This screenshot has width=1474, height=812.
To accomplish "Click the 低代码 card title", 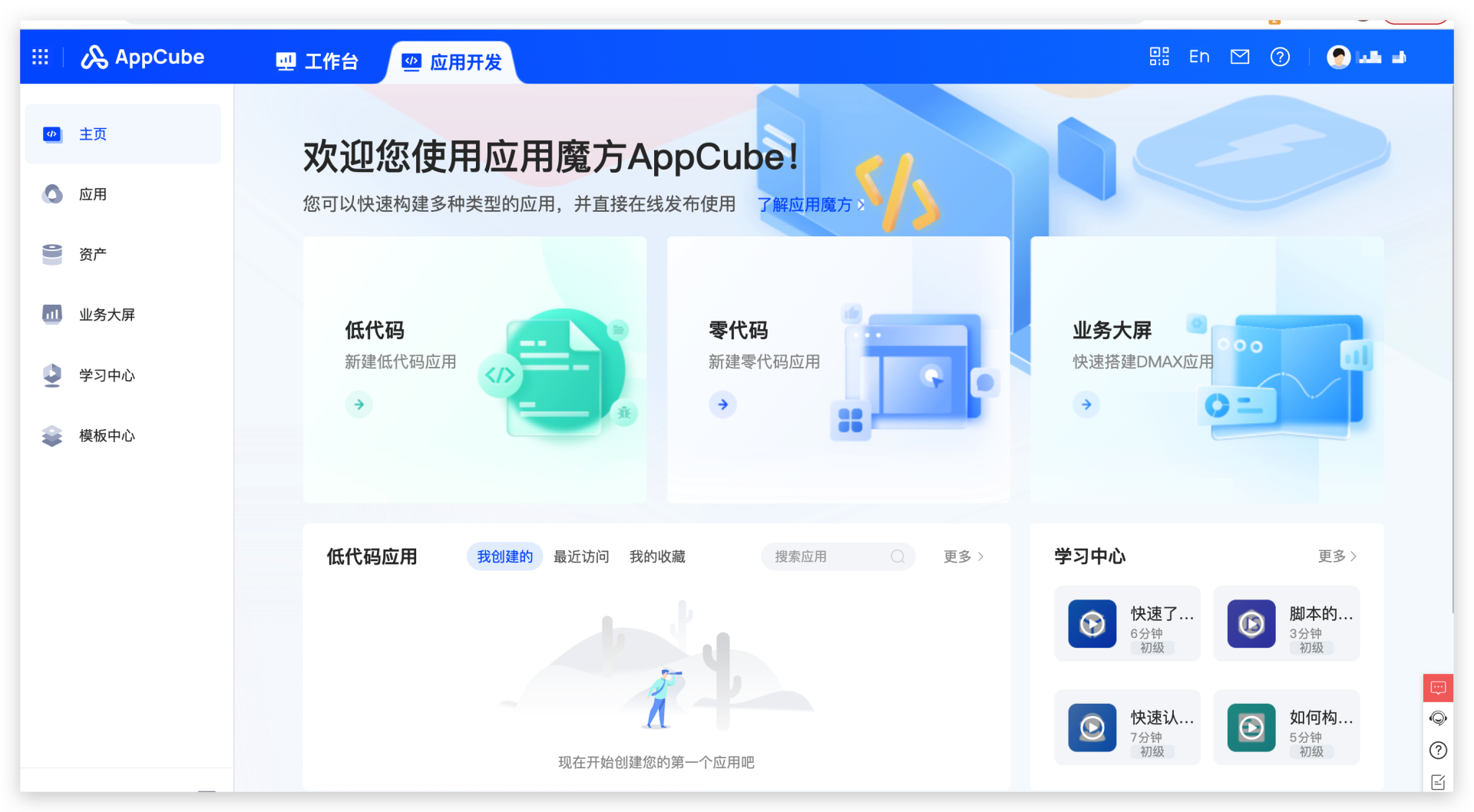I will coord(375,331).
